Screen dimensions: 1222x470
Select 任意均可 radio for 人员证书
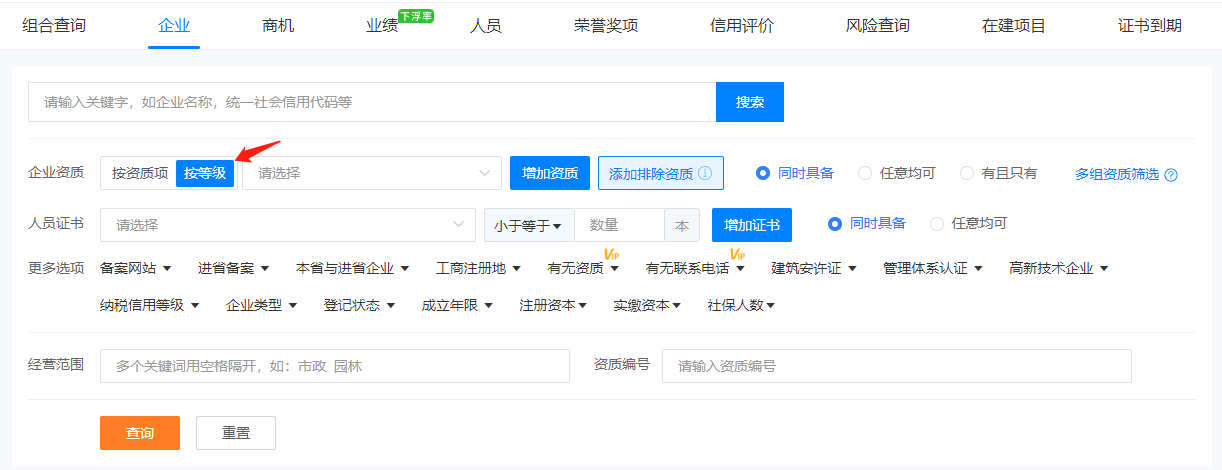coord(937,224)
